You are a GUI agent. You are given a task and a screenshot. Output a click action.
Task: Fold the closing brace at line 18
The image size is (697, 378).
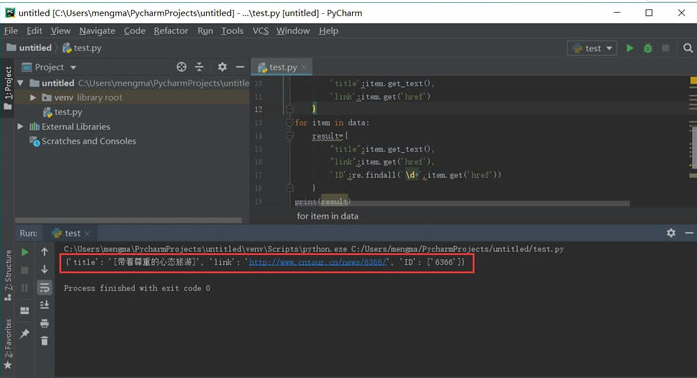(x=290, y=188)
